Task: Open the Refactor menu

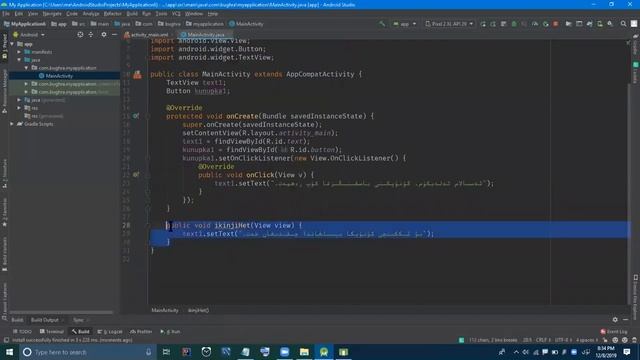Action: coord(112,13)
